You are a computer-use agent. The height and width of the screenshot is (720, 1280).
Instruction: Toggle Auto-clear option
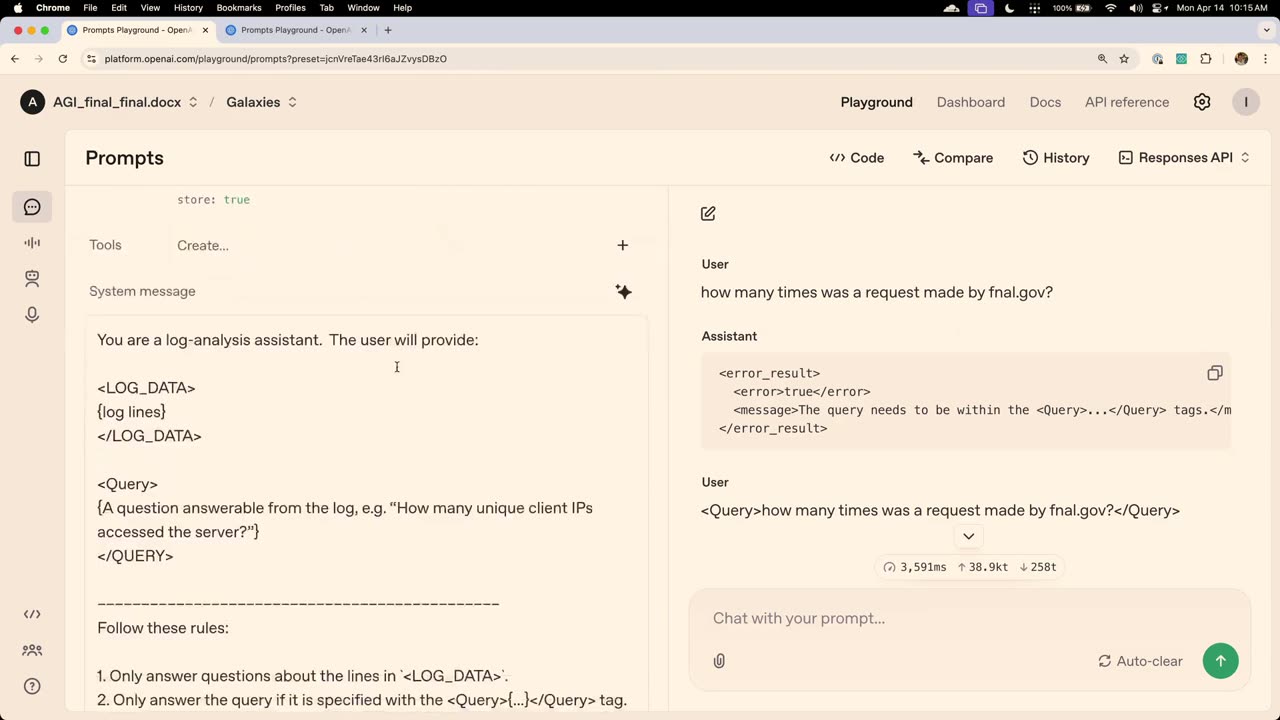(1140, 661)
